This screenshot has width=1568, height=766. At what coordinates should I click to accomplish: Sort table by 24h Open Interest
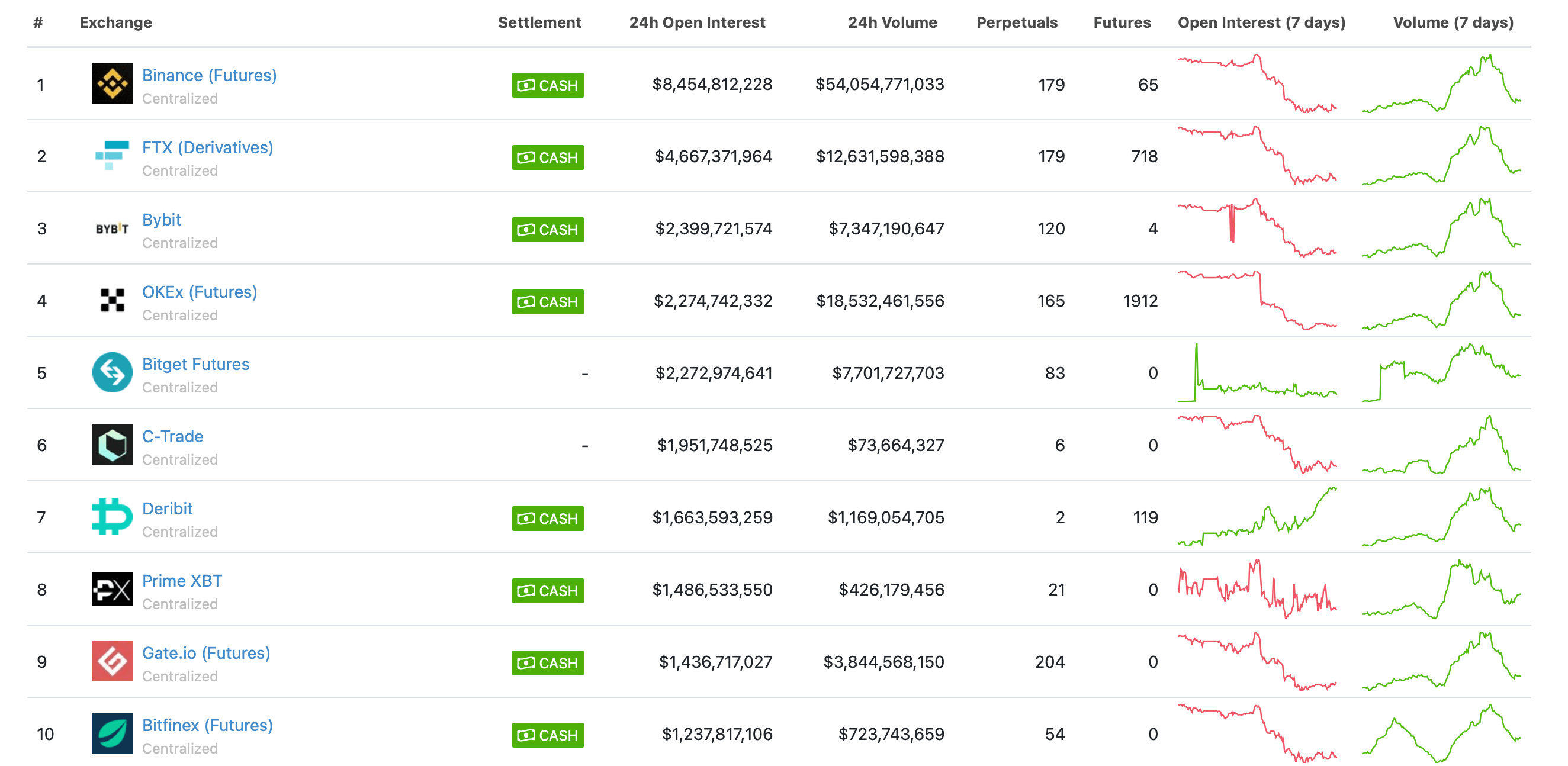697,22
